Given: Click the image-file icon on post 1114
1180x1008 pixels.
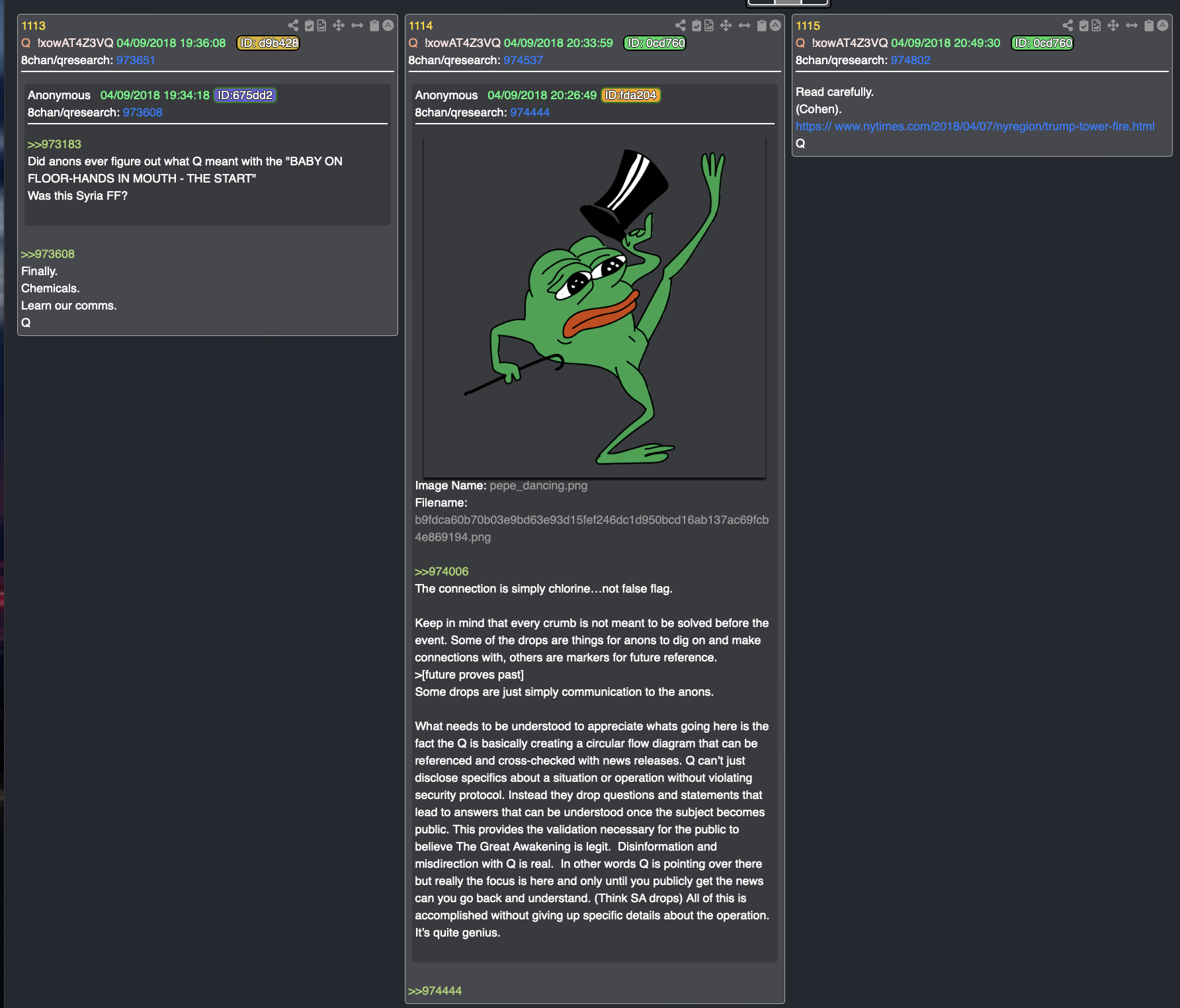Looking at the screenshot, I should coord(709,26).
